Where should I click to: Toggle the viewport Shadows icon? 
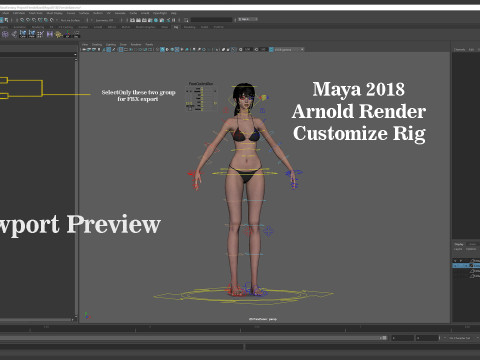[x=187, y=49]
